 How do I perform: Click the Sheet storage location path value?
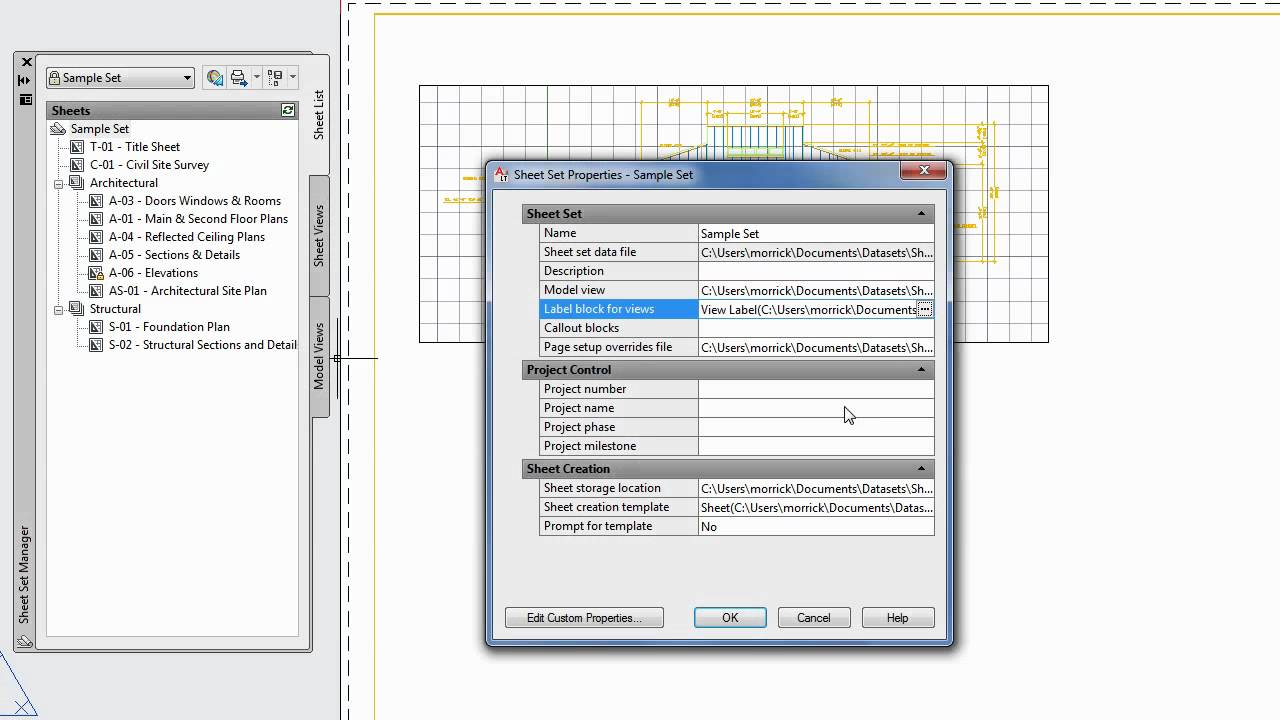pos(816,488)
